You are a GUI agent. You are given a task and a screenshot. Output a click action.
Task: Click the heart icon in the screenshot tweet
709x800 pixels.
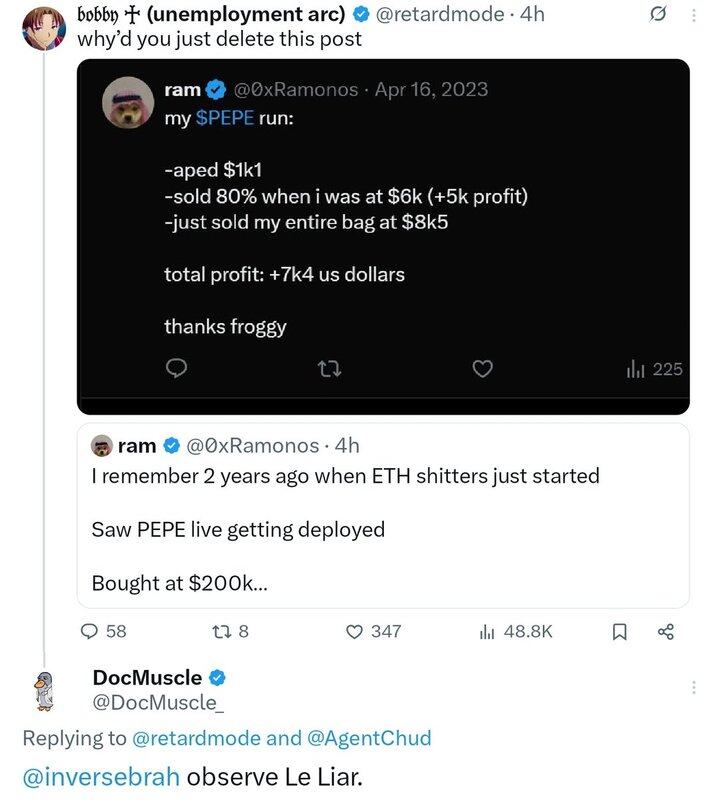pyautogui.click(x=482, y=369)
